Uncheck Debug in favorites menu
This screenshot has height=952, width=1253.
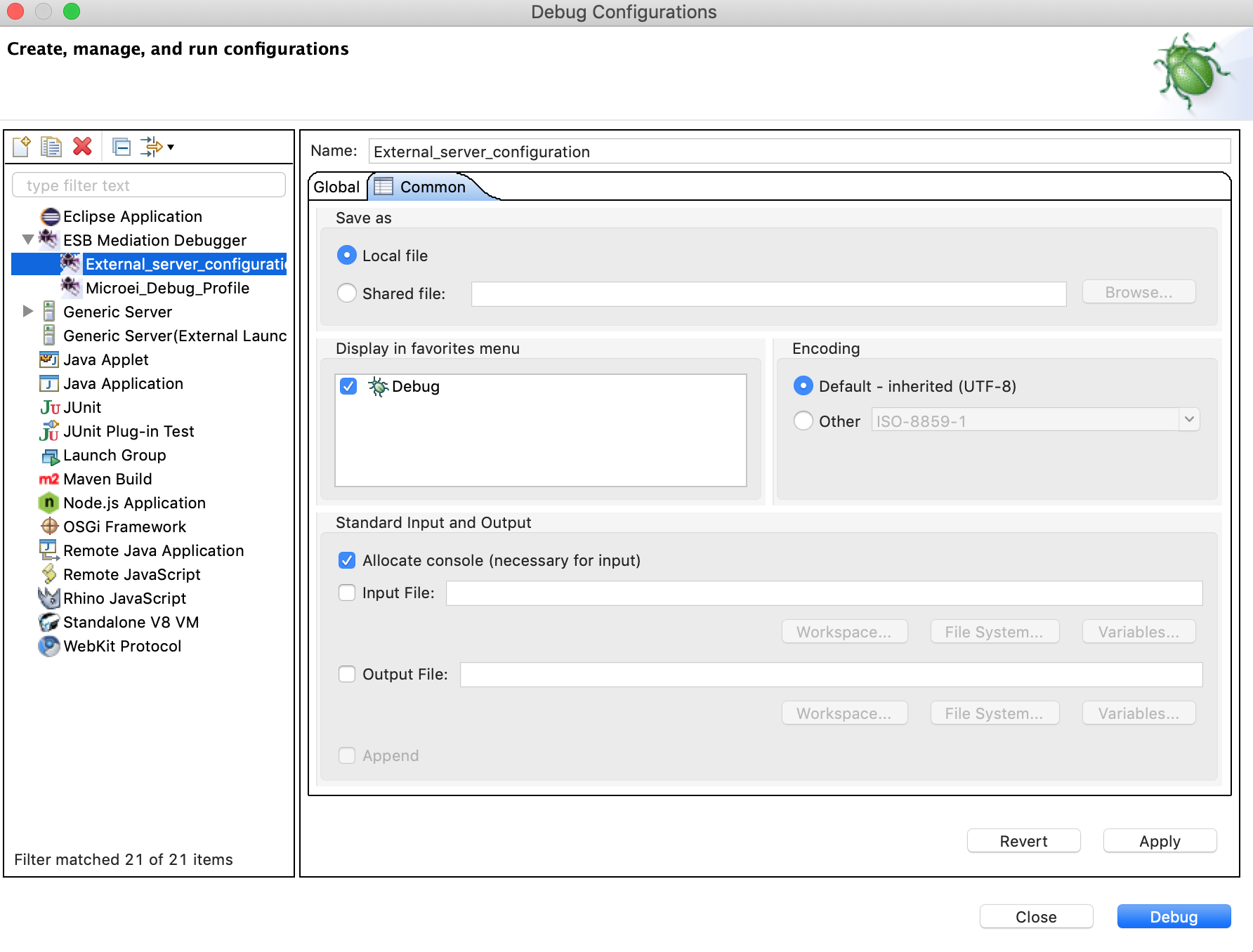348,386
